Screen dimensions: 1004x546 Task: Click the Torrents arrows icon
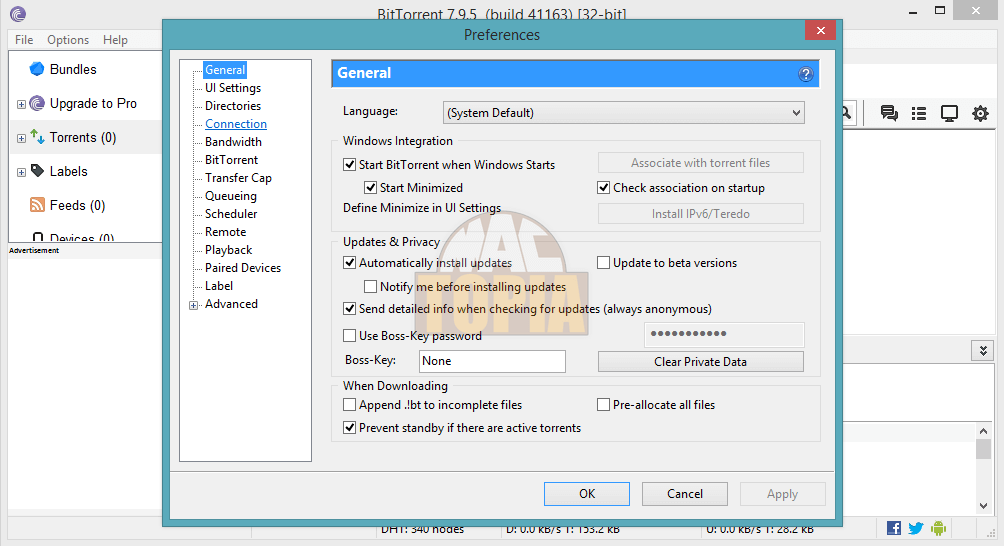37,137
